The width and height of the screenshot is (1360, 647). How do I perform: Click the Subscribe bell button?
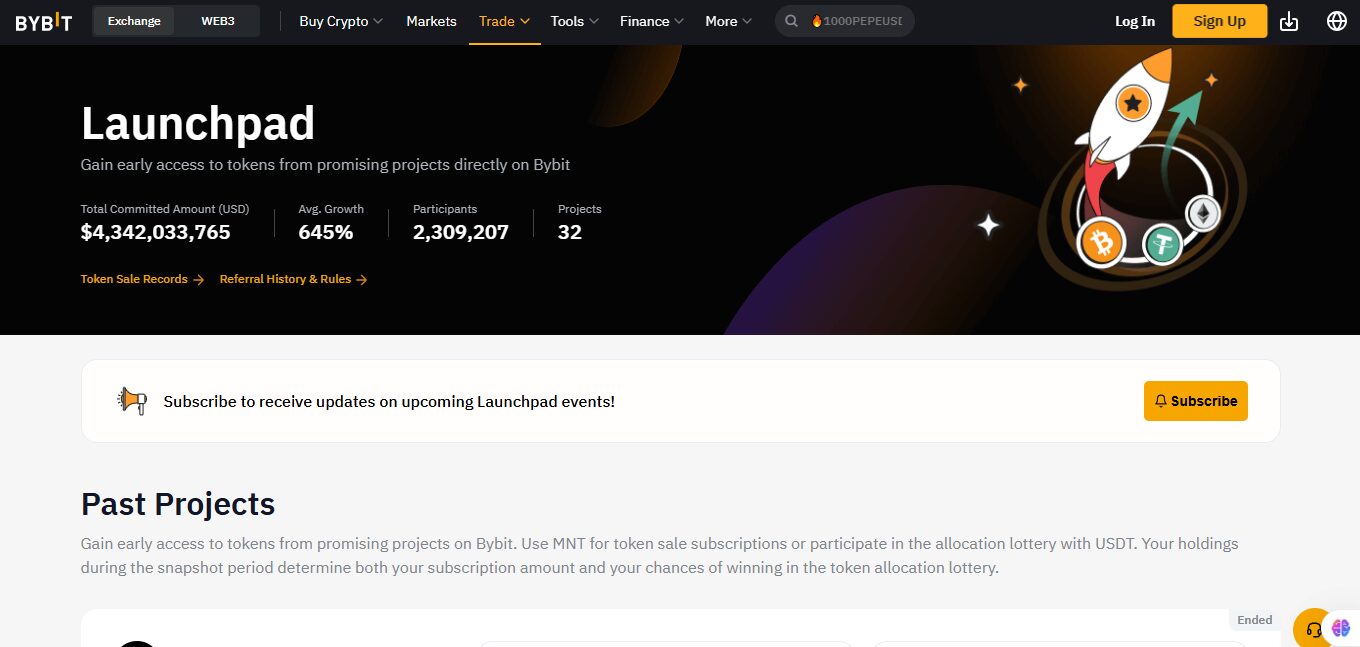click(x=1195, y=401)
